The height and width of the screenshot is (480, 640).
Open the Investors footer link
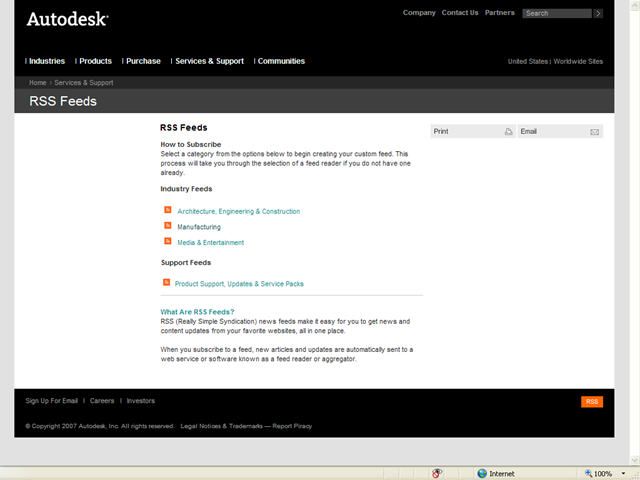click(141, 401)
